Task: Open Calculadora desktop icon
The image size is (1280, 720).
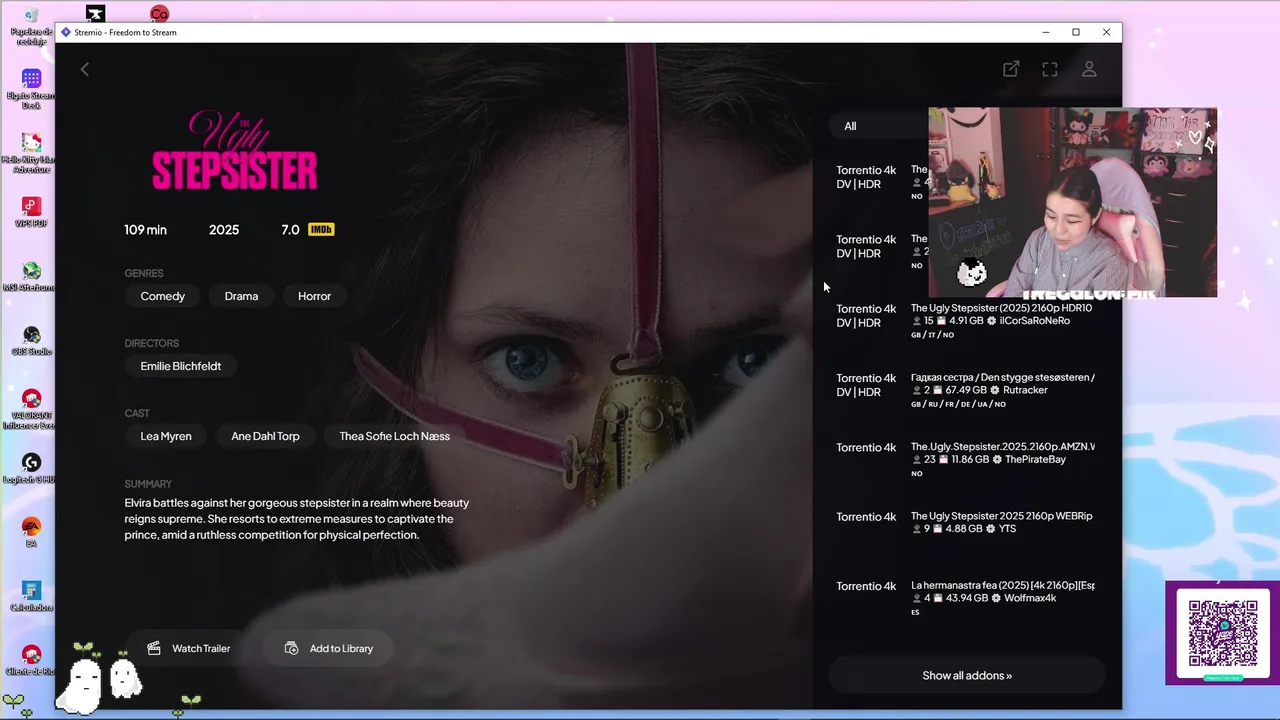Action: tap(31, 597)
